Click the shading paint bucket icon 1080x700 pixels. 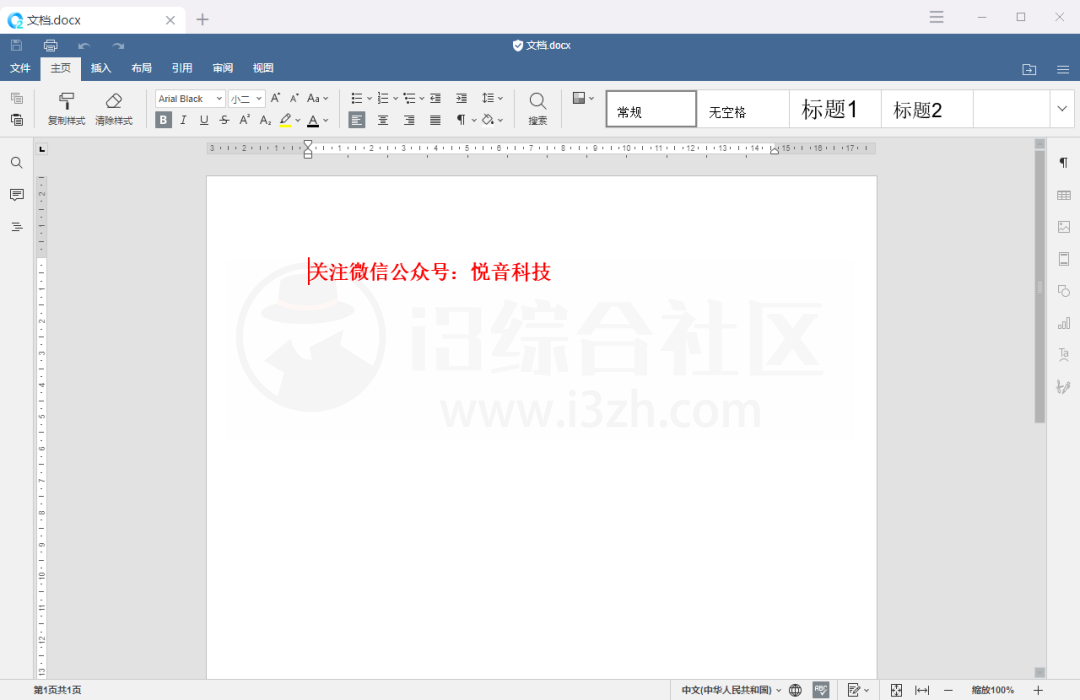pyautogui.click(x=488, y=120)
